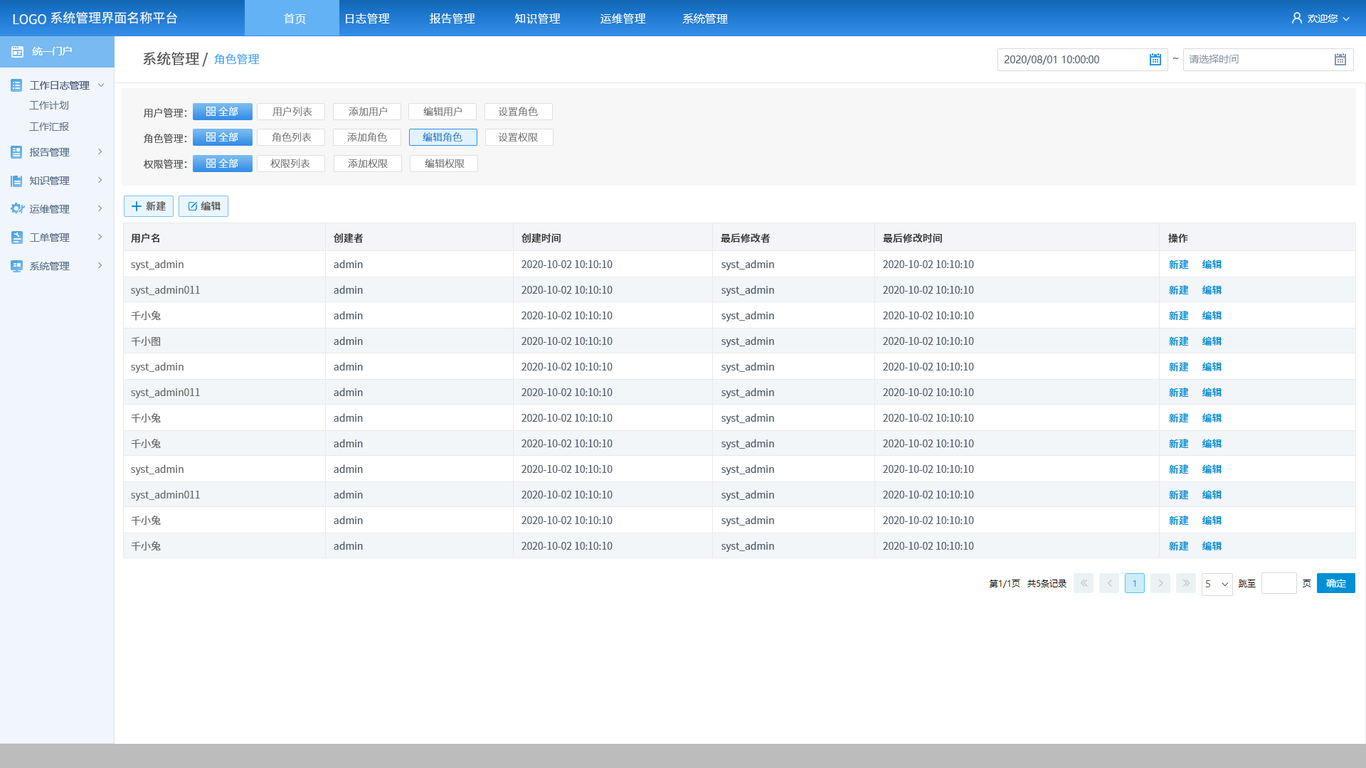Open the calendar icon of the 请选择时间 field
Screen dimensions: 1366x768
(1340, 59)
